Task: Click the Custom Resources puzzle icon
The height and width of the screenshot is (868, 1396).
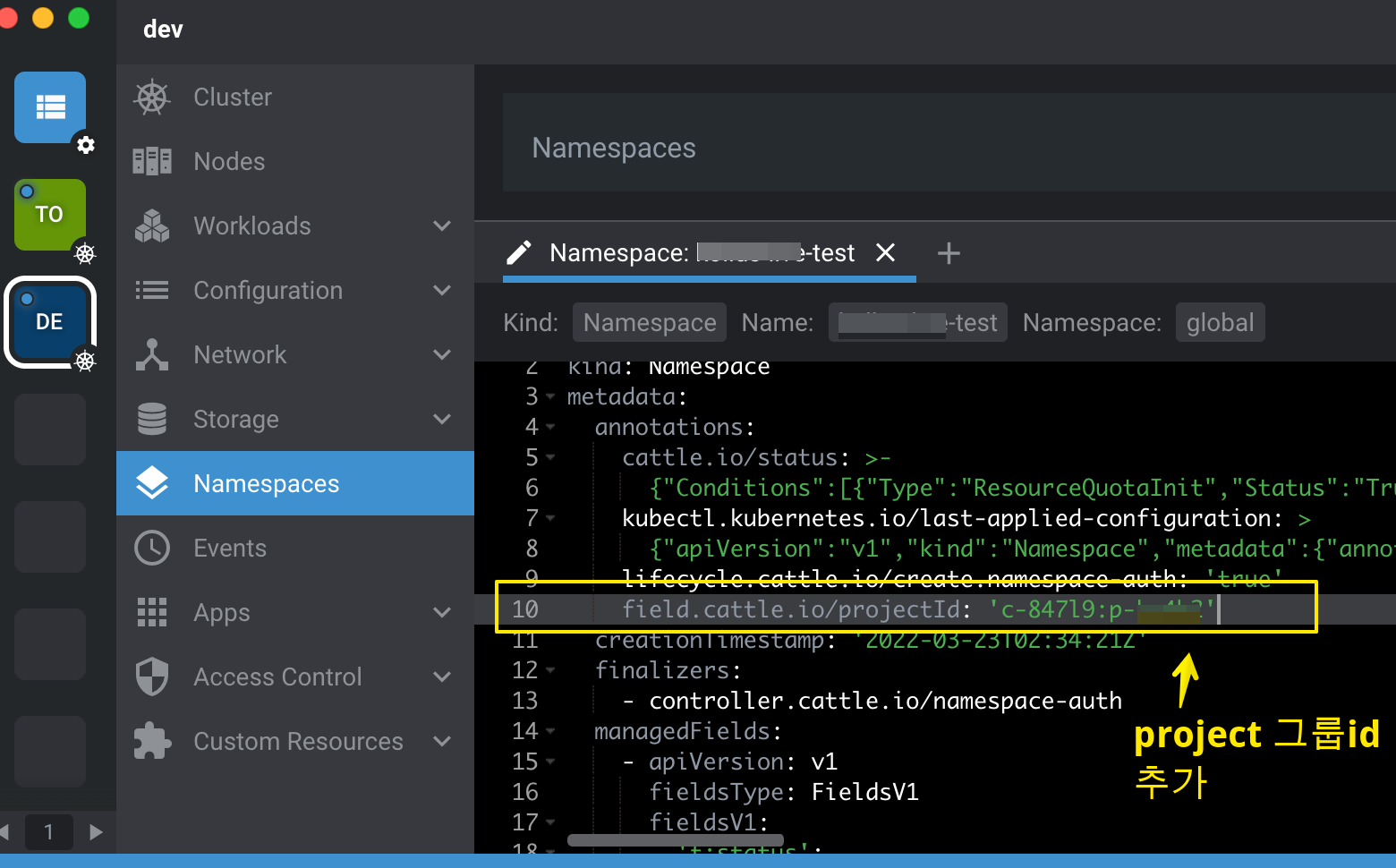Action: 152,741
